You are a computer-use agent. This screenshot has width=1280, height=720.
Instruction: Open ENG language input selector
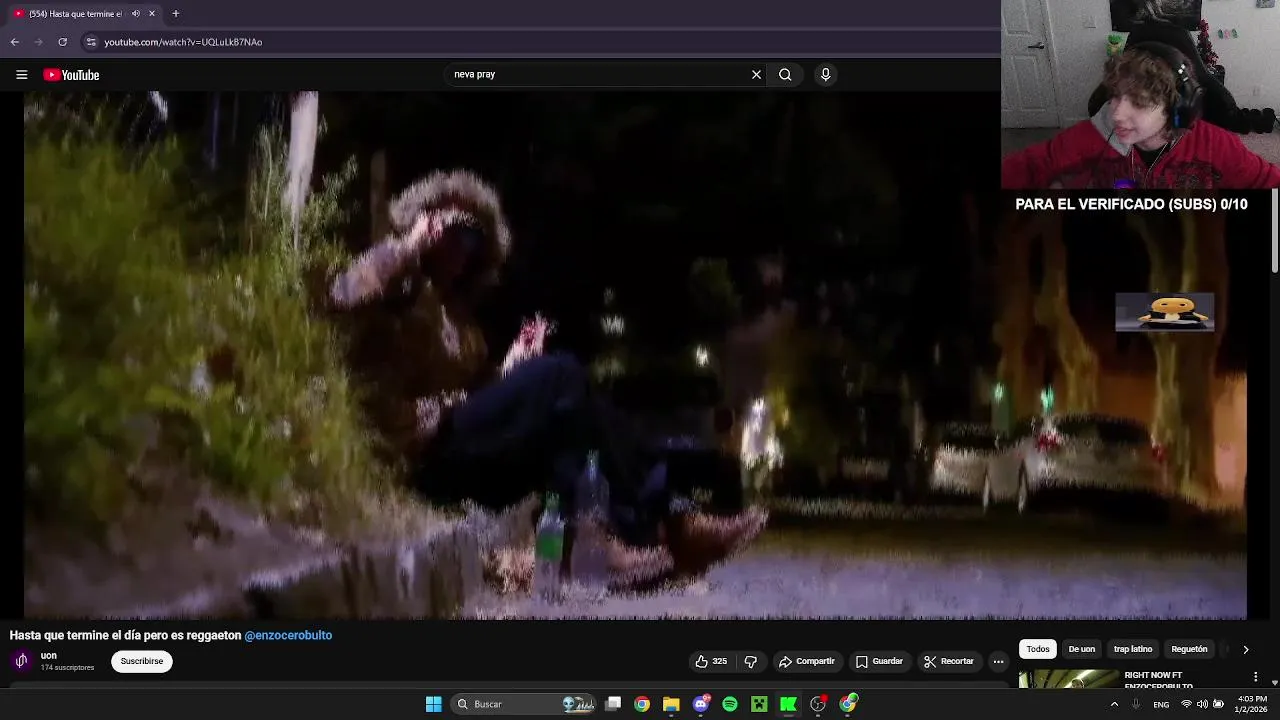click(1161, 704)
